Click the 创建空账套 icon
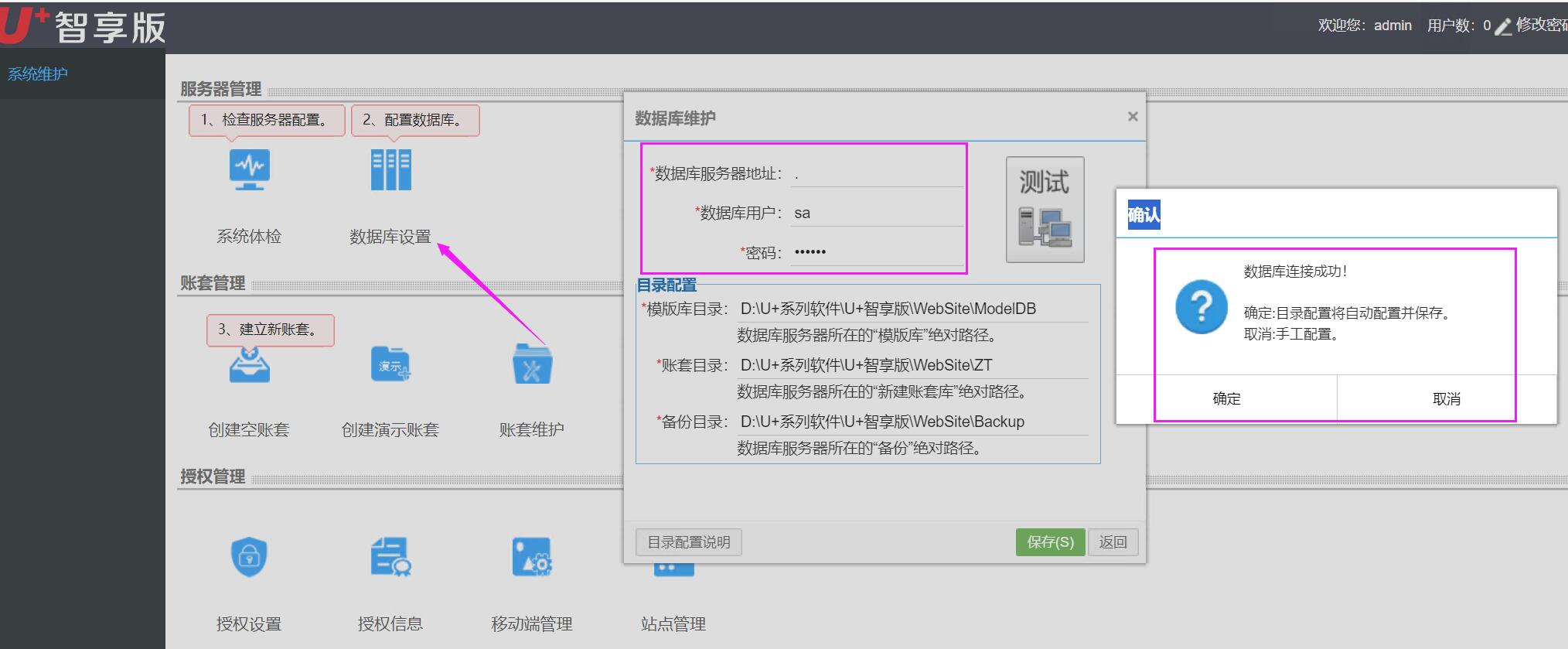This screenshot has height=649, width=1568. pos(249,364)
